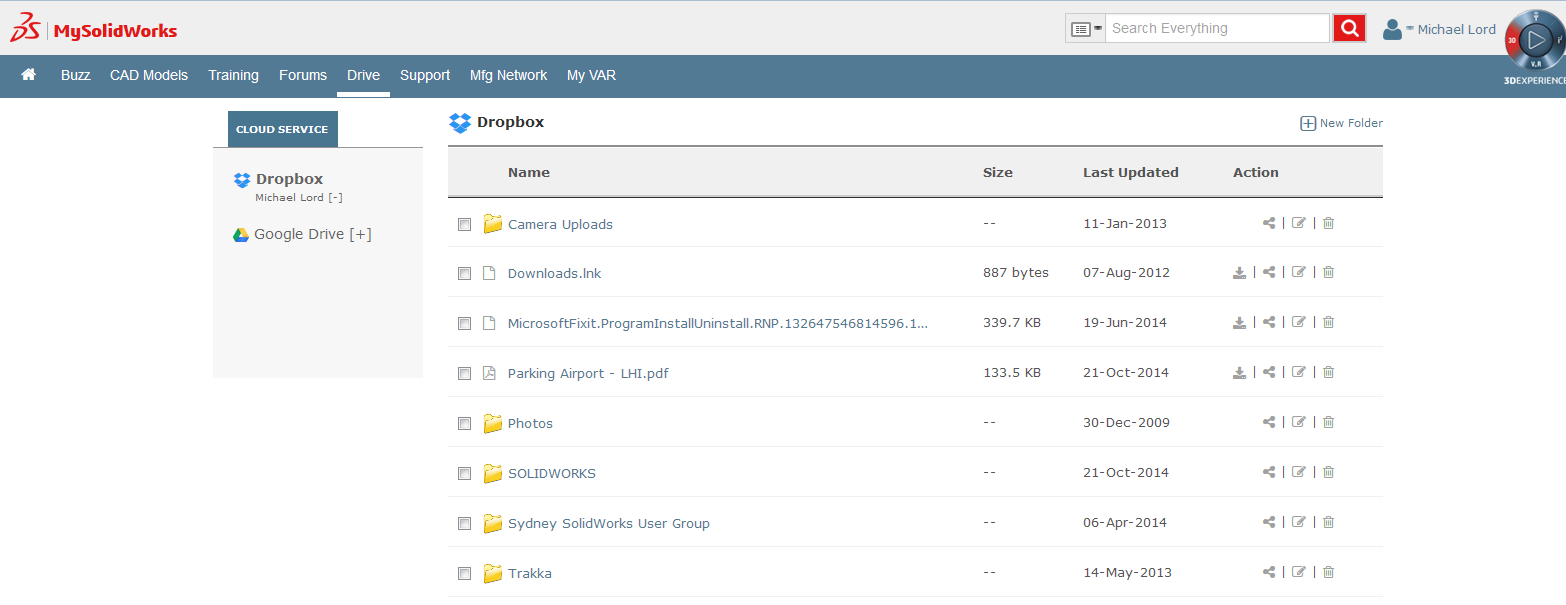Select the Photos folder checkbox
Image resolution: width=1566 pixels, height=605 pixels.
point(464,423)
